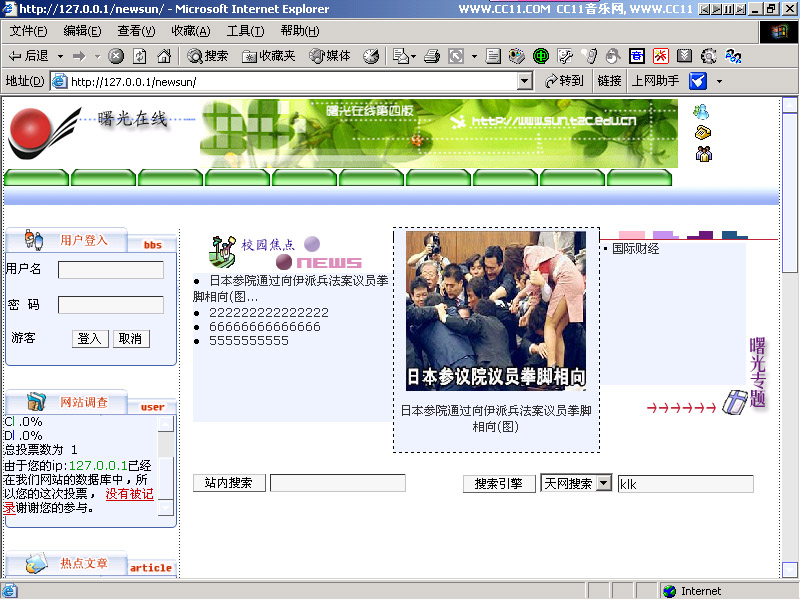
Task: Click the news photo of 日本参议院议员
Action: tap(496, 310)
